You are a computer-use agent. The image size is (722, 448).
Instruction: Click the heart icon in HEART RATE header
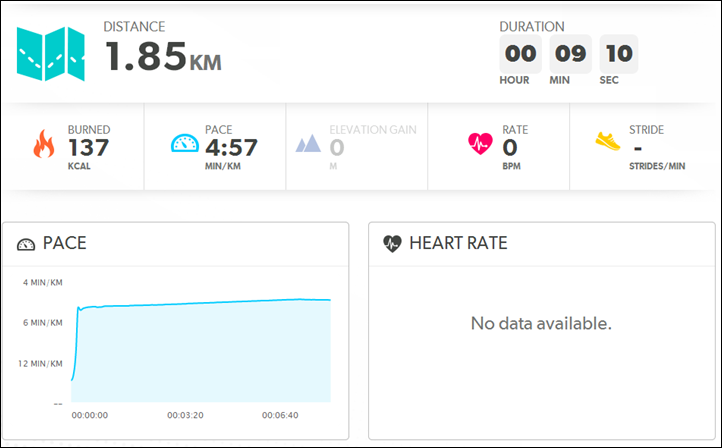click(x=392, y=244)
